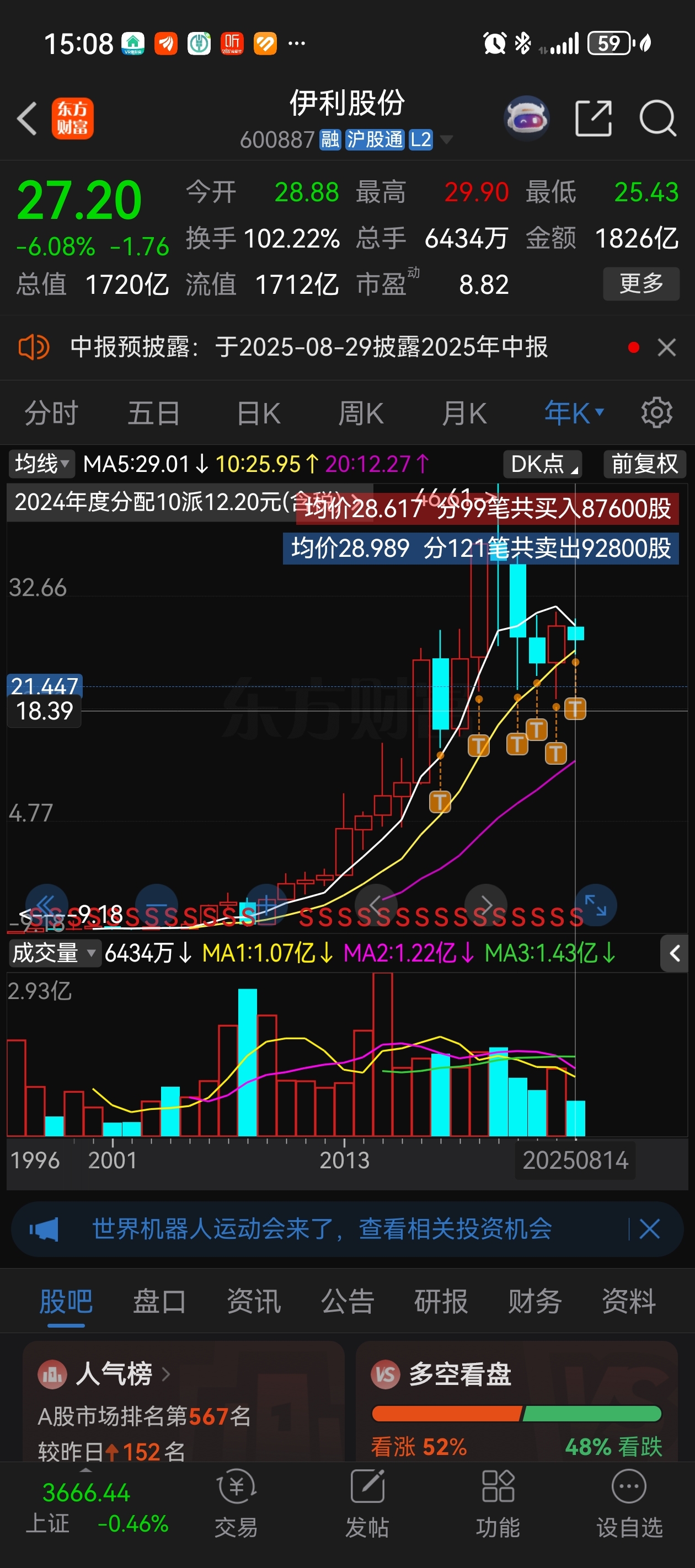The height and width of the screenshot is (1568, 695).
Task: Tap the 上证 3666.44 index value
Action: pos(86,1493)
